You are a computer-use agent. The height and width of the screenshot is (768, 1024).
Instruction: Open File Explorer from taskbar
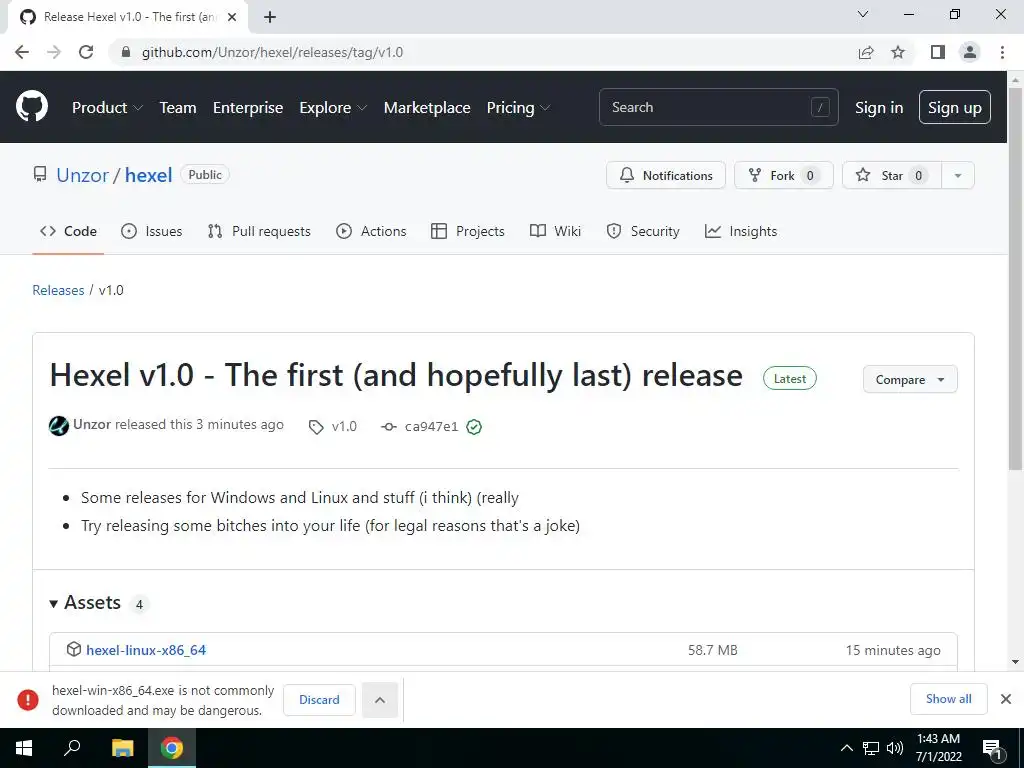point(122,748)
